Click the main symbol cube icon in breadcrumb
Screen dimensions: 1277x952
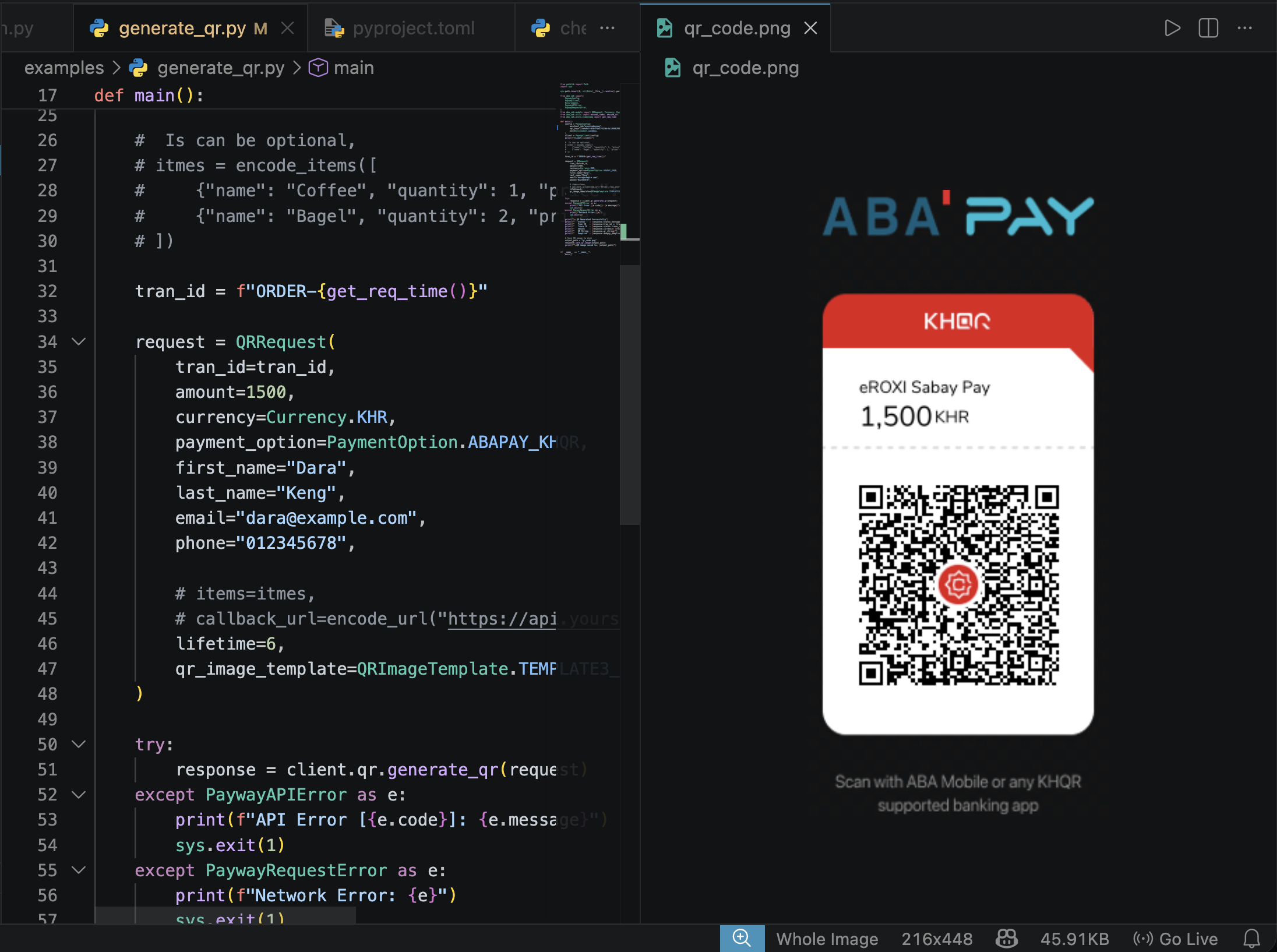[x=318, y=68]
